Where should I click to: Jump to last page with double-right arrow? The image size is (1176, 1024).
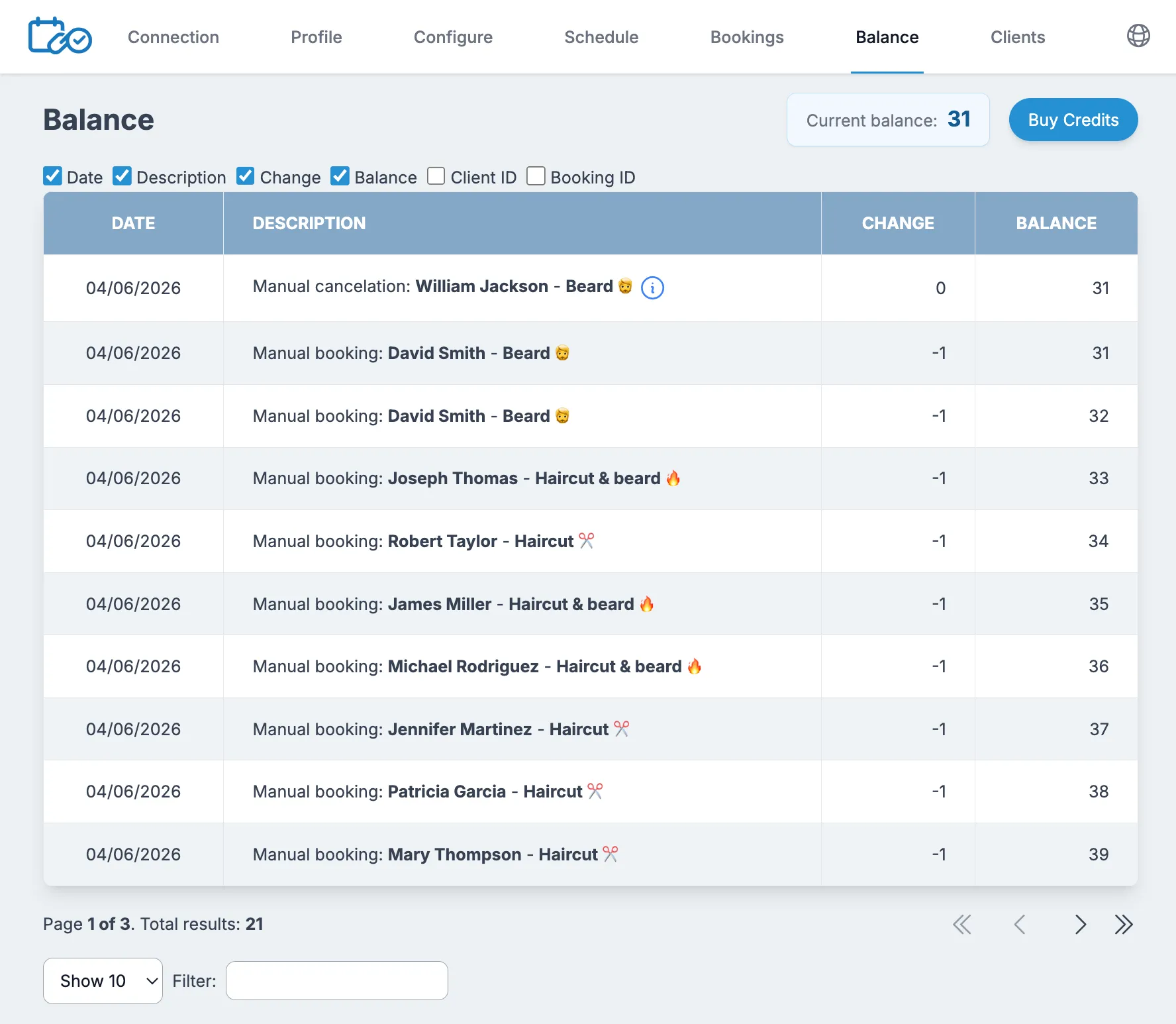1124,924
